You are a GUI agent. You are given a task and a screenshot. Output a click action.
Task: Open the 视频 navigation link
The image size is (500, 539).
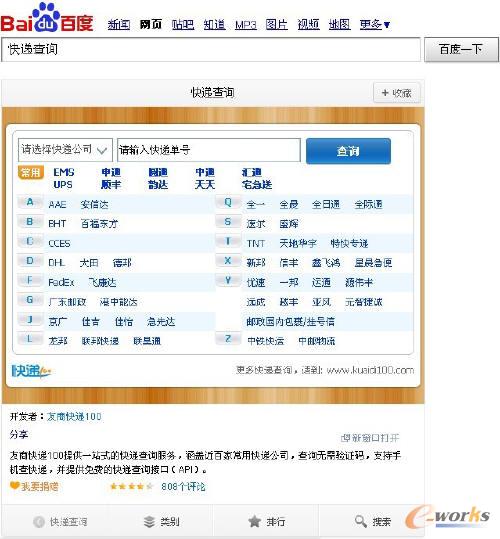[x=309, y=24]
